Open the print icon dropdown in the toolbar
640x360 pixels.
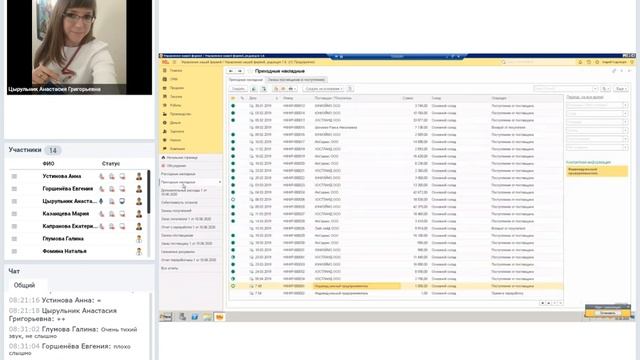point(291,89)
